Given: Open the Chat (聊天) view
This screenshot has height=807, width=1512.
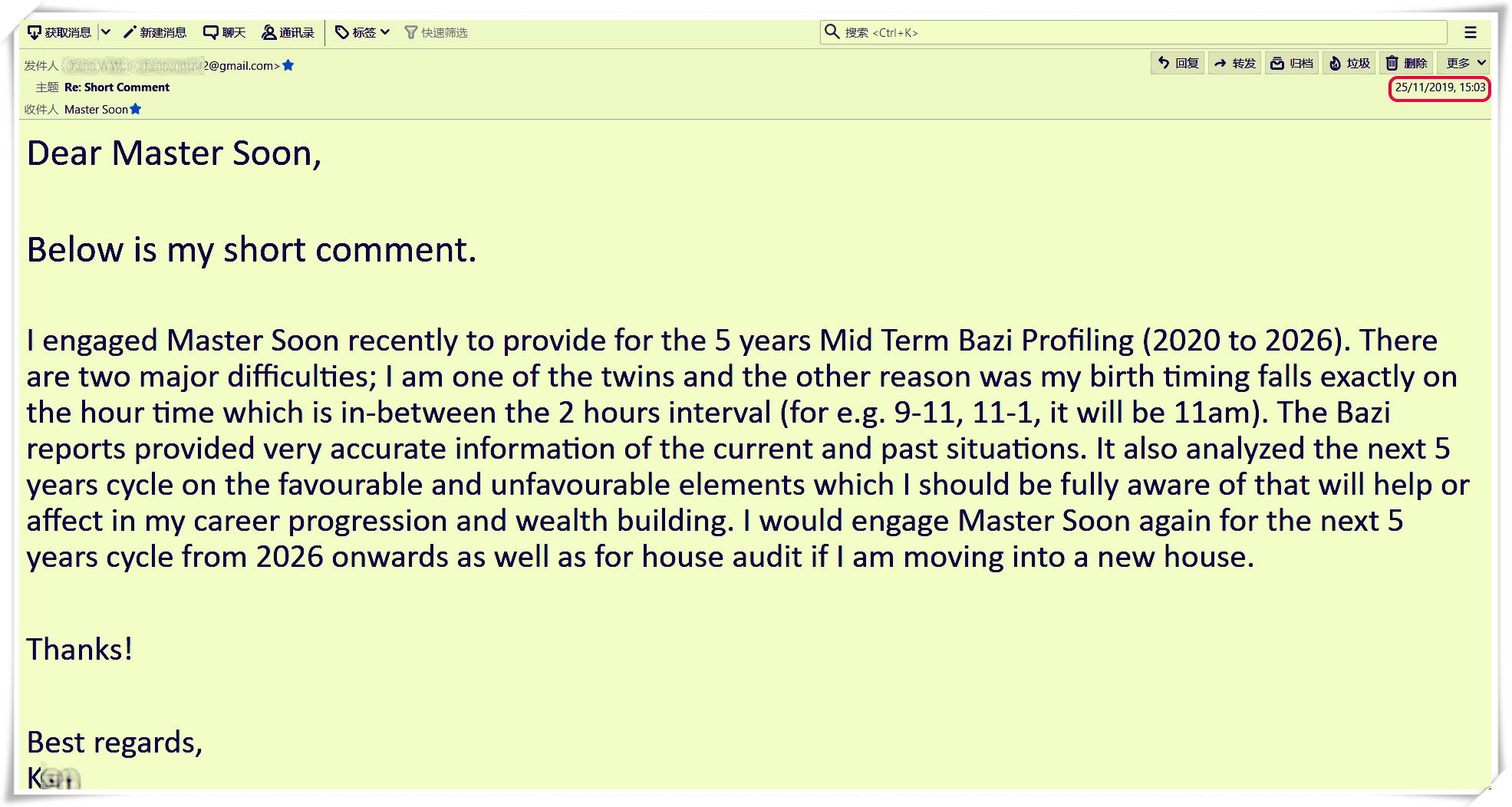Looking at the screenshot, I should click(x=224, y=32).
